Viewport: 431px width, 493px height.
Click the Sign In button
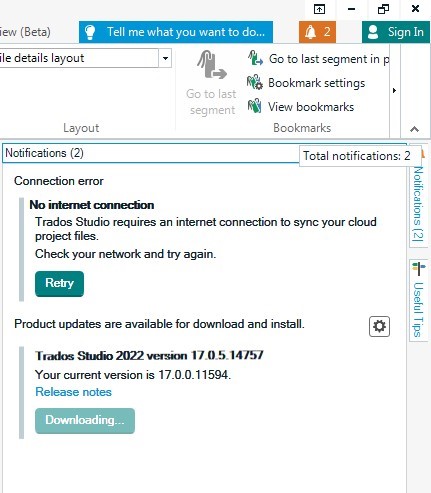(396, 32)
